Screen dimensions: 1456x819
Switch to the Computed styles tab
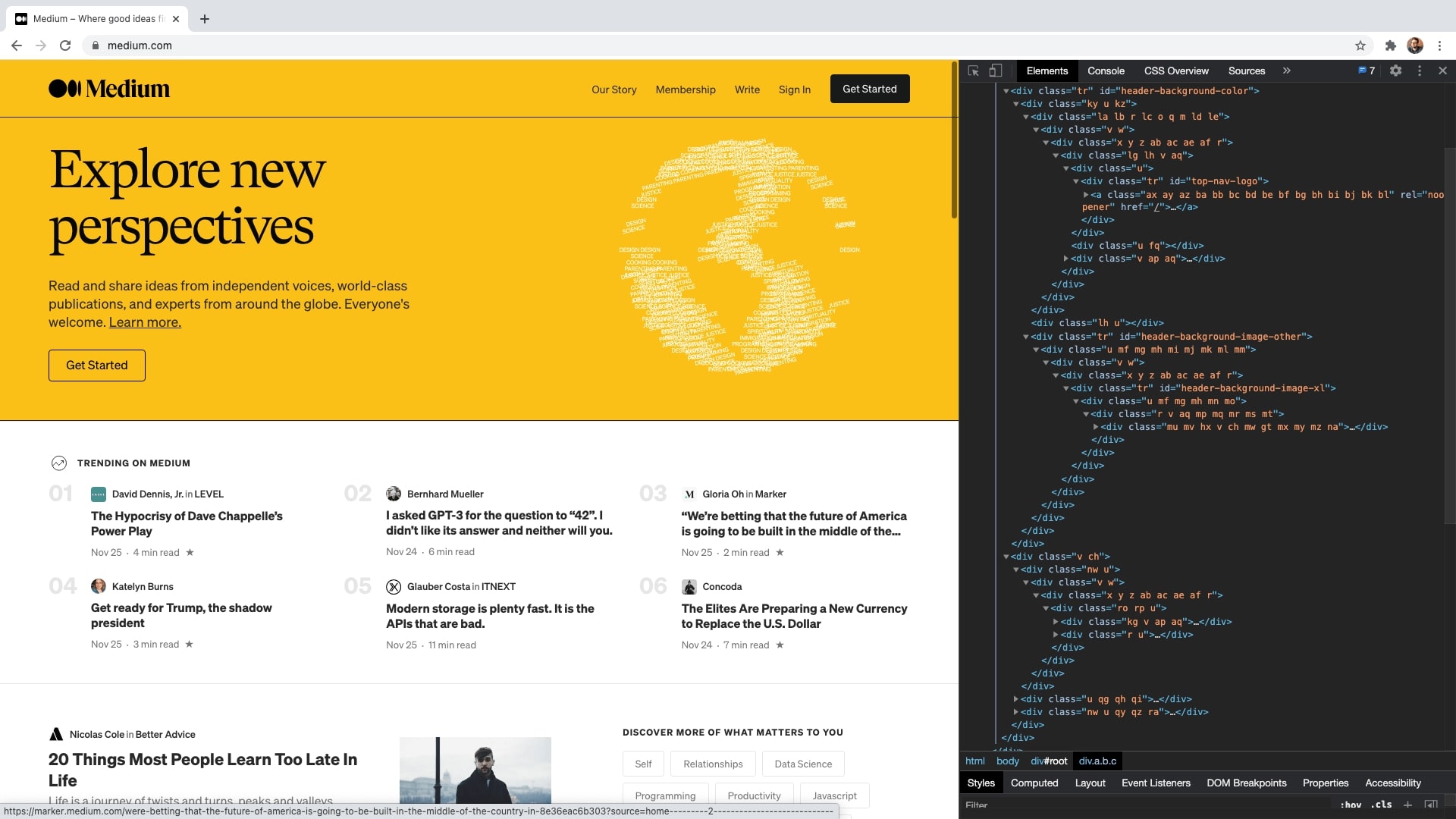pos(1034,783)
